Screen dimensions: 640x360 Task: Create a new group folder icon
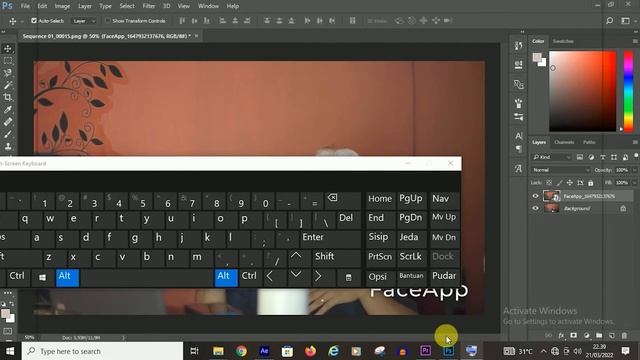point(599,335)
